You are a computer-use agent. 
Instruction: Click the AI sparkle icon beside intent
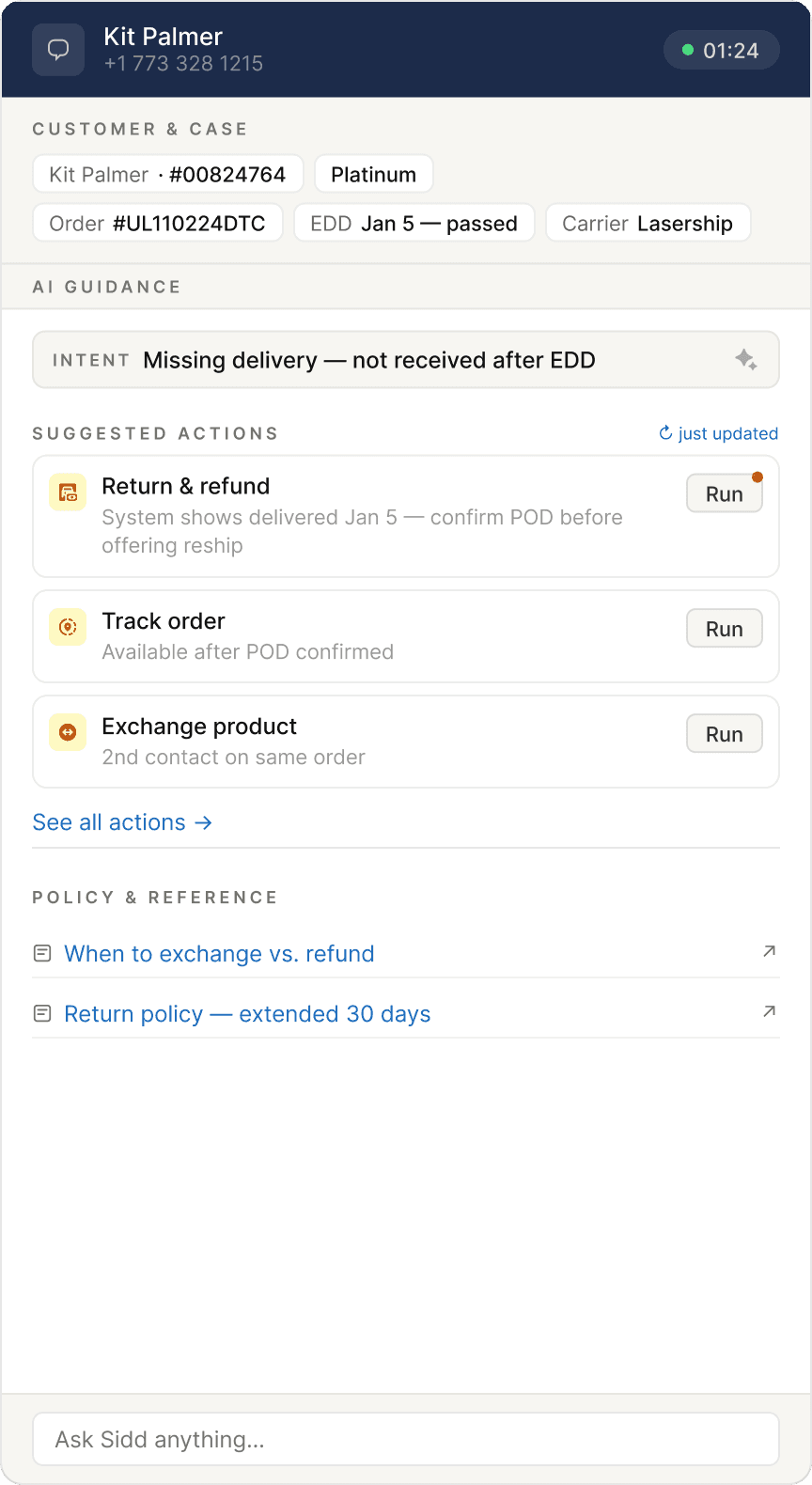tap(746, 359)
